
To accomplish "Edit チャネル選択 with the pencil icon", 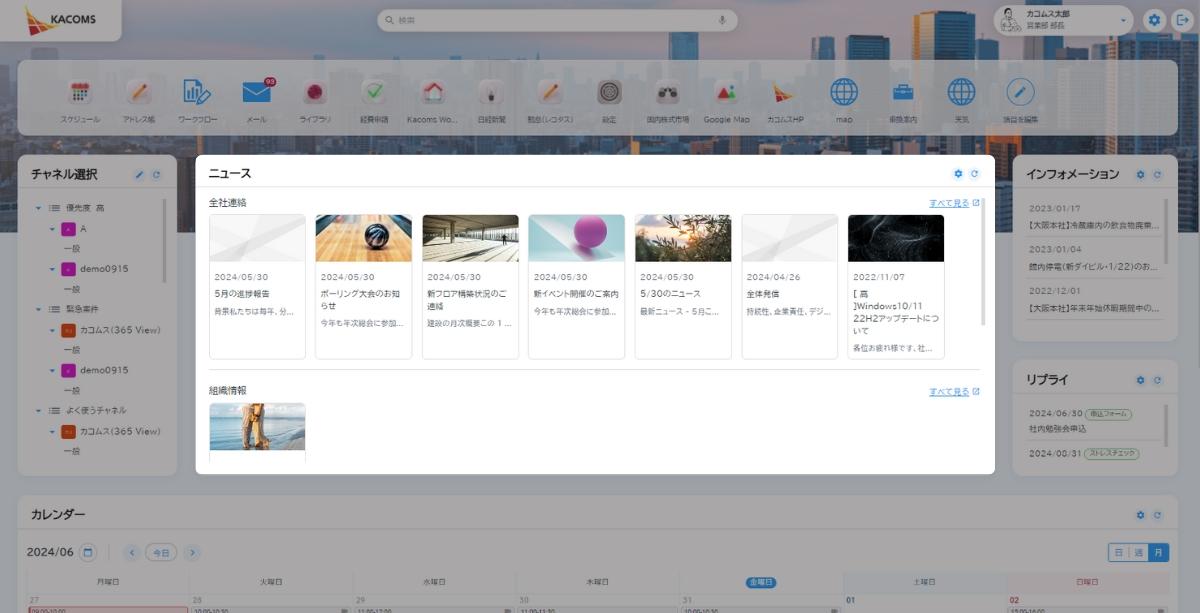I will tap(140, 175).
